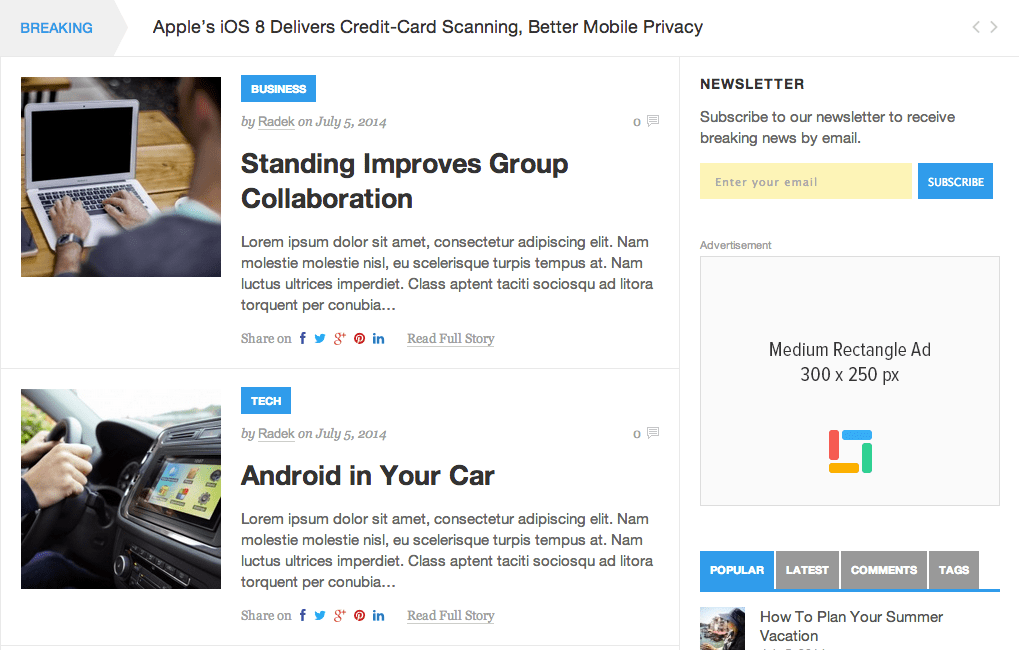
Task: Open the breaking Apple iOS 8 headline
Action: point(428,27)
